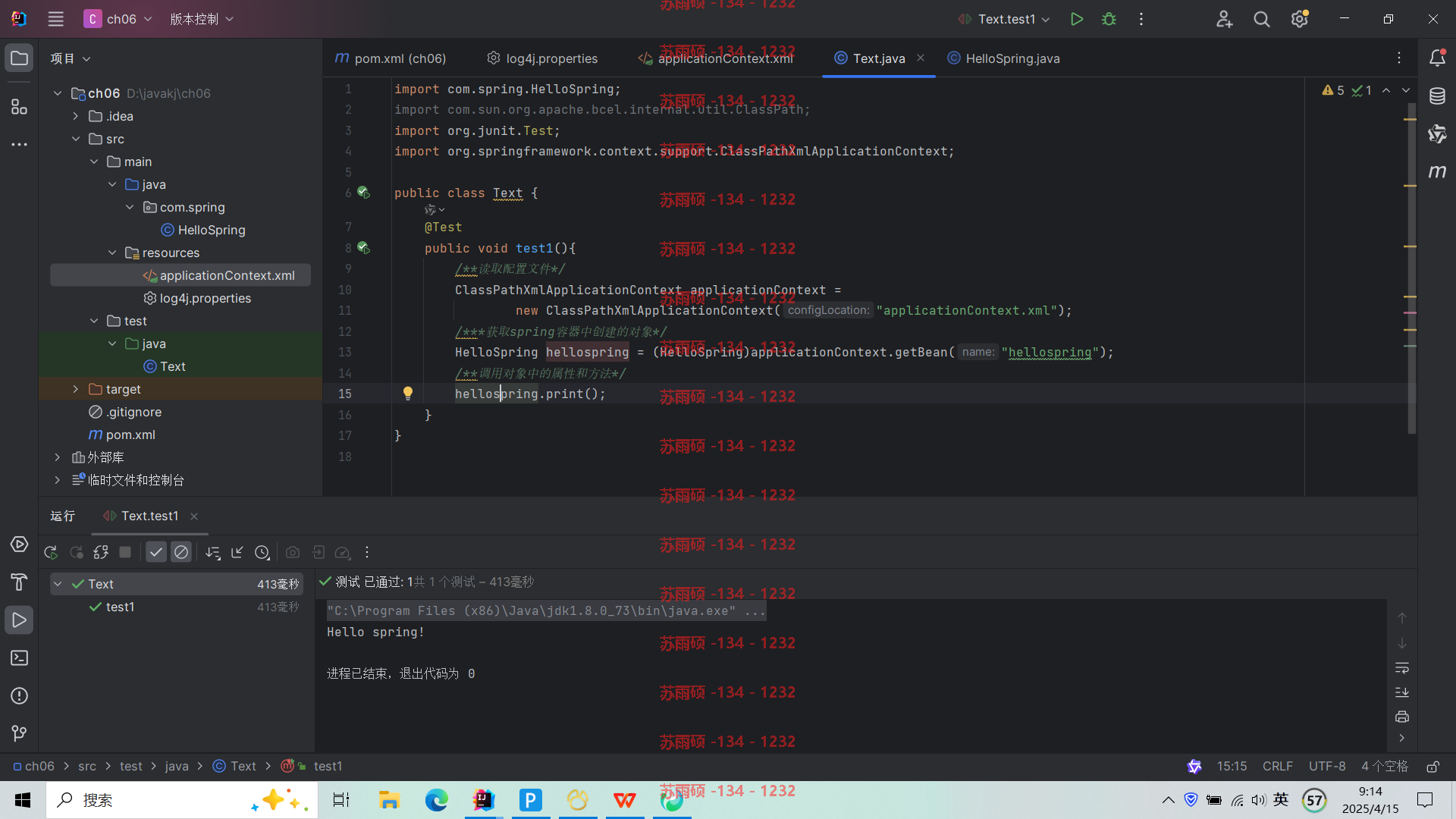Click the 5 warnings inspection indicator
This screenshot has height=819, width=1456.
tap(1333, 90)
